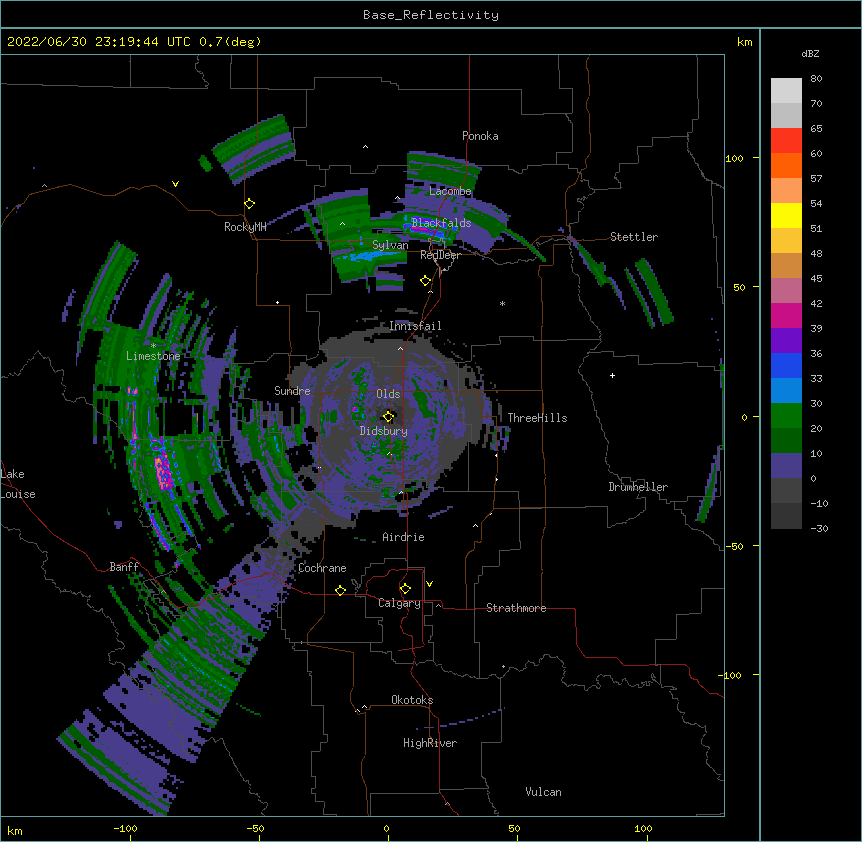Click the 50 tick label on the bottom axis

click(x=514, y=829)
